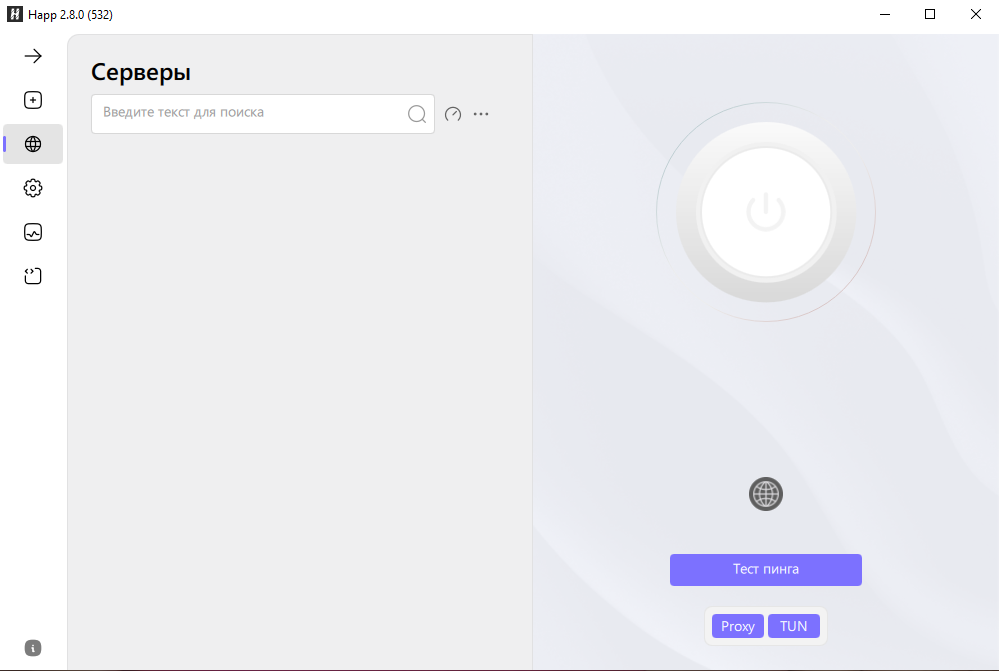
Task: Click the Happ logo in title bar
Action: (15, 14)
